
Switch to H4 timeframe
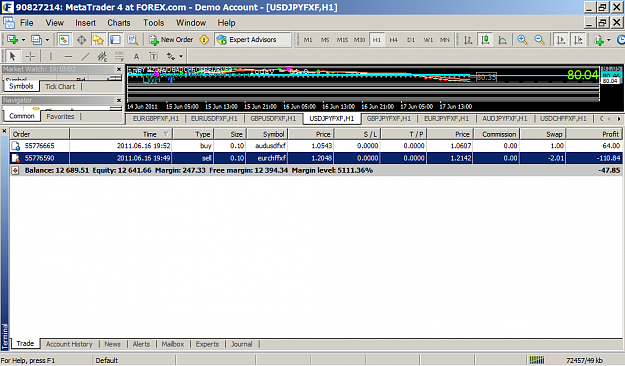[393, 40]
